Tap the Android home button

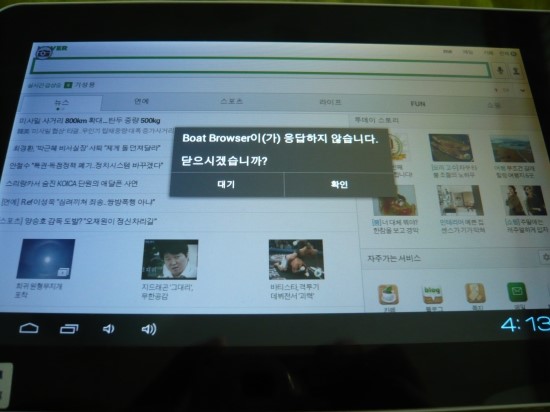pos(29,328)
